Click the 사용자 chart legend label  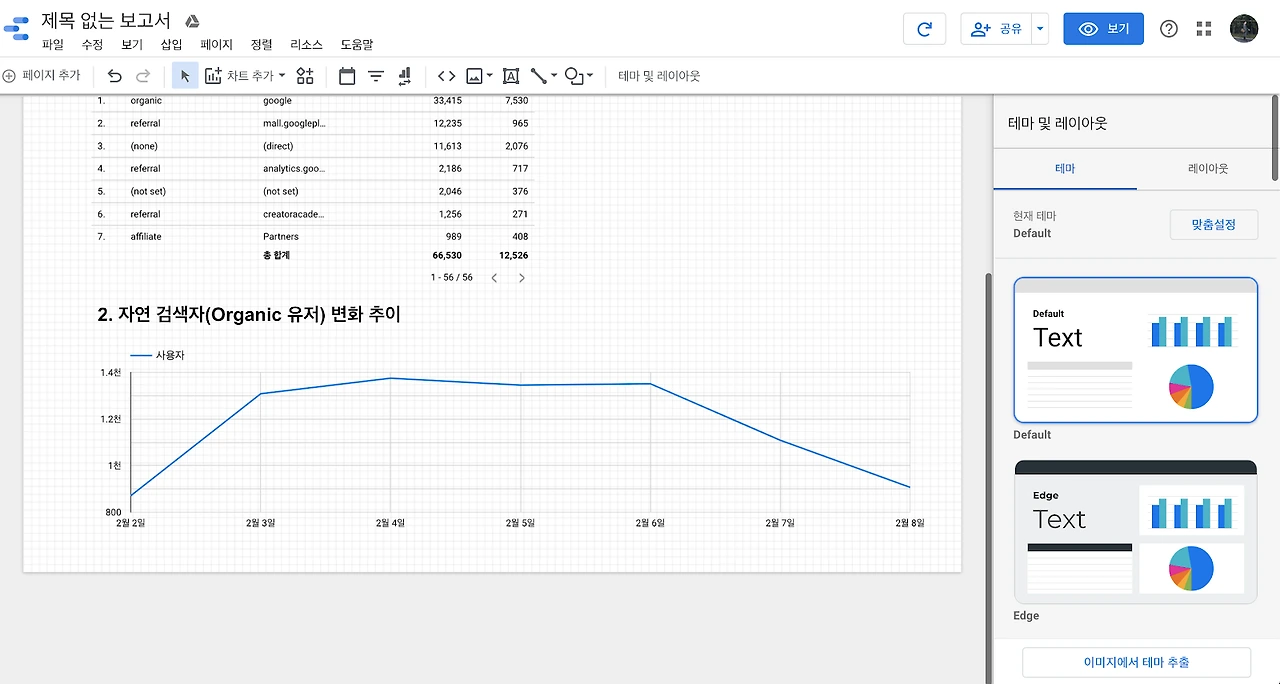[170, 355]
